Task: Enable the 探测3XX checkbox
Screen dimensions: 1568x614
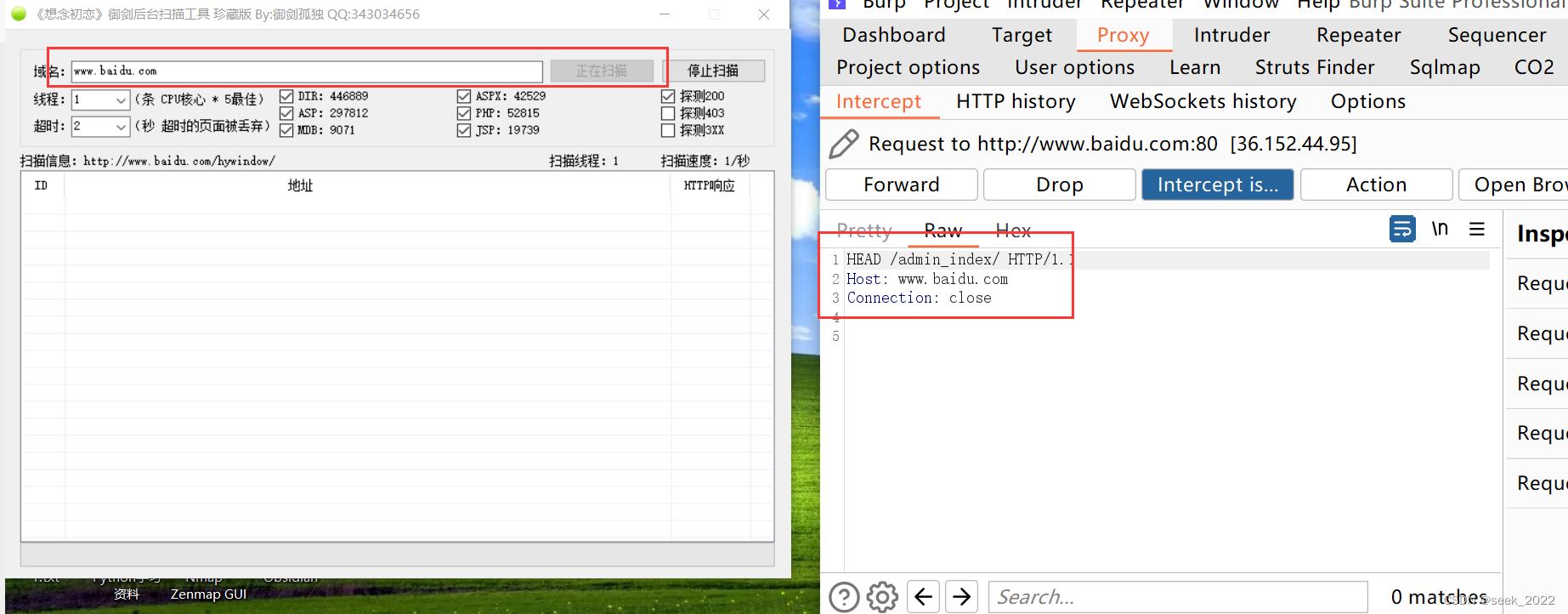Action: point(668,130)
